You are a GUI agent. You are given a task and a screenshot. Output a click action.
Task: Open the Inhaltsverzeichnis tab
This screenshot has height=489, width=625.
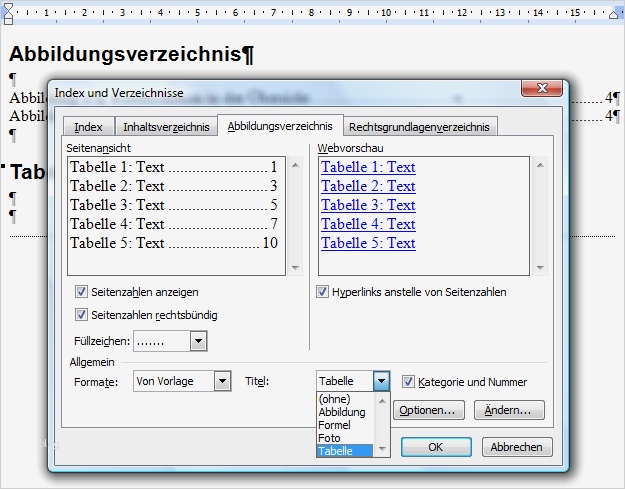(x=166, y=127)
